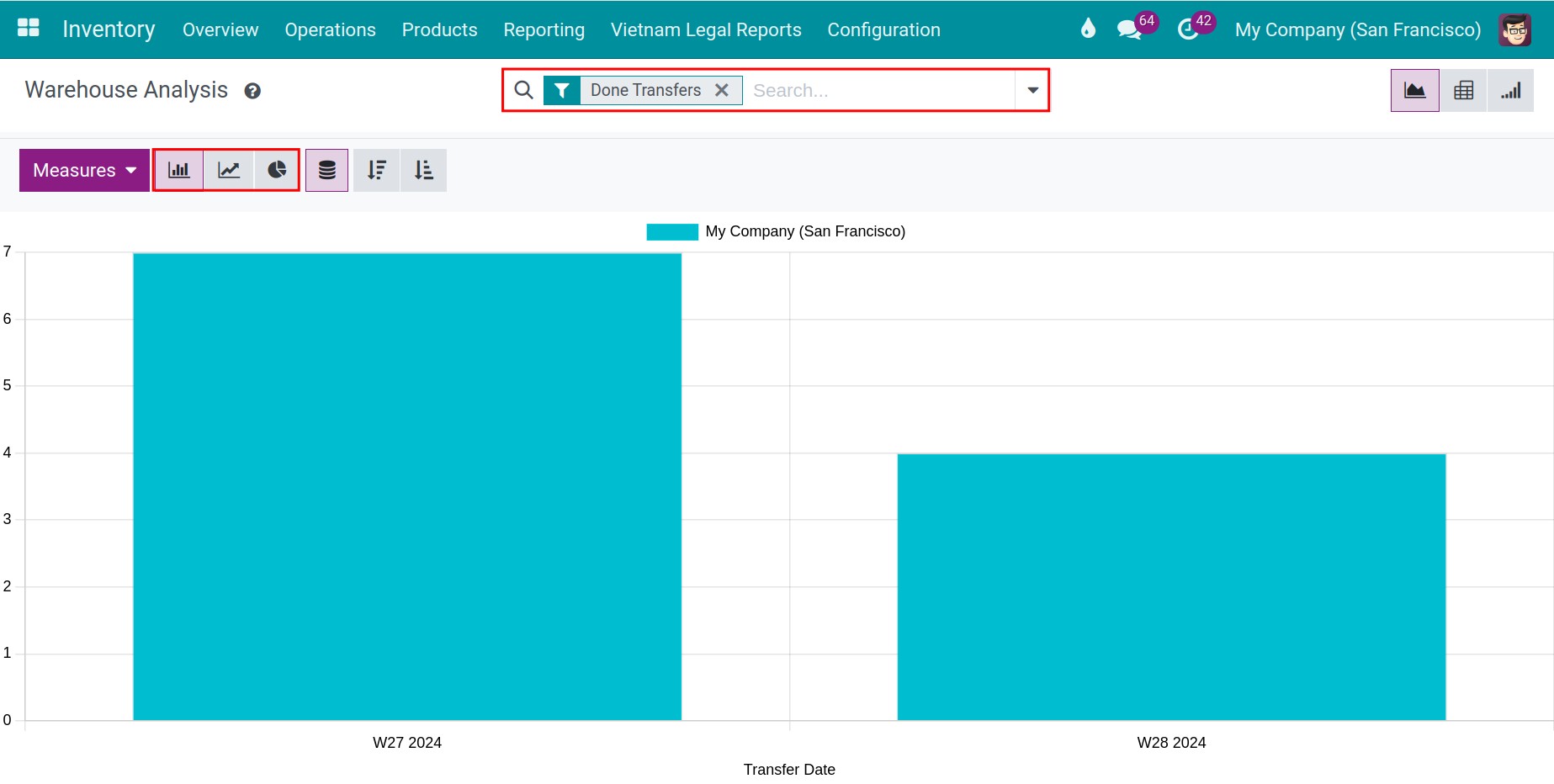Open the conversations chat icon
The image size is (1554, 784).
tap(1129, 29)
